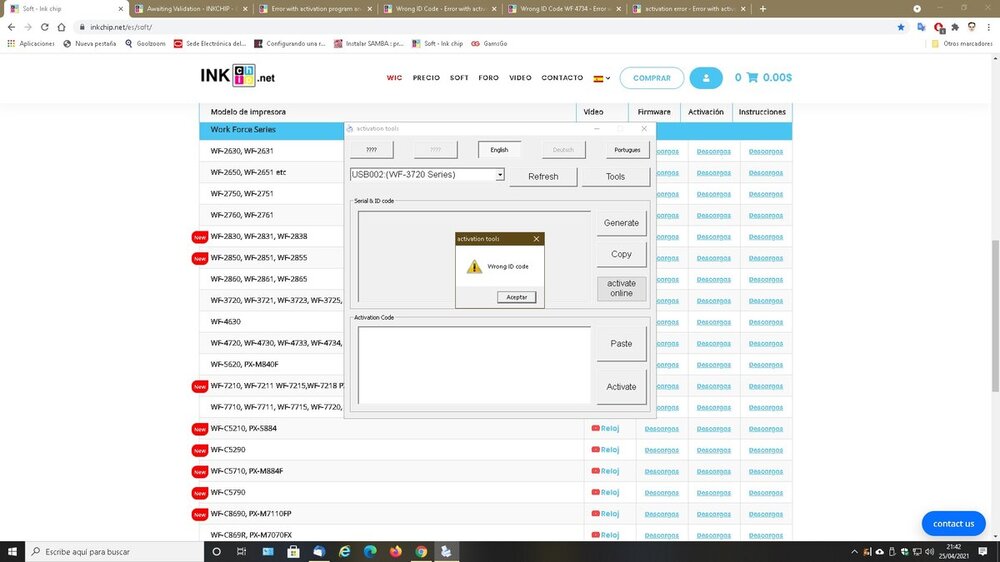Reload the page with browser refresh icon

pos(46,27)
